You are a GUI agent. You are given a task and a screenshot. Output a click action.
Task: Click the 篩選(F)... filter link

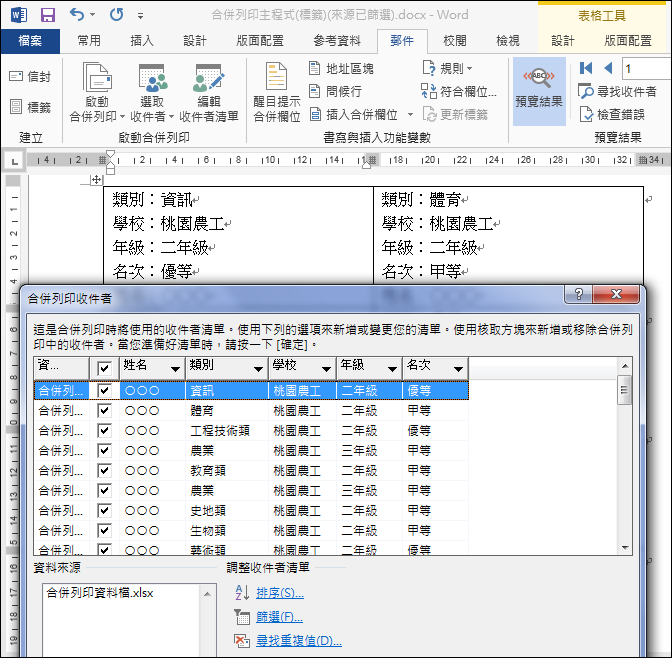coord(279,617)
